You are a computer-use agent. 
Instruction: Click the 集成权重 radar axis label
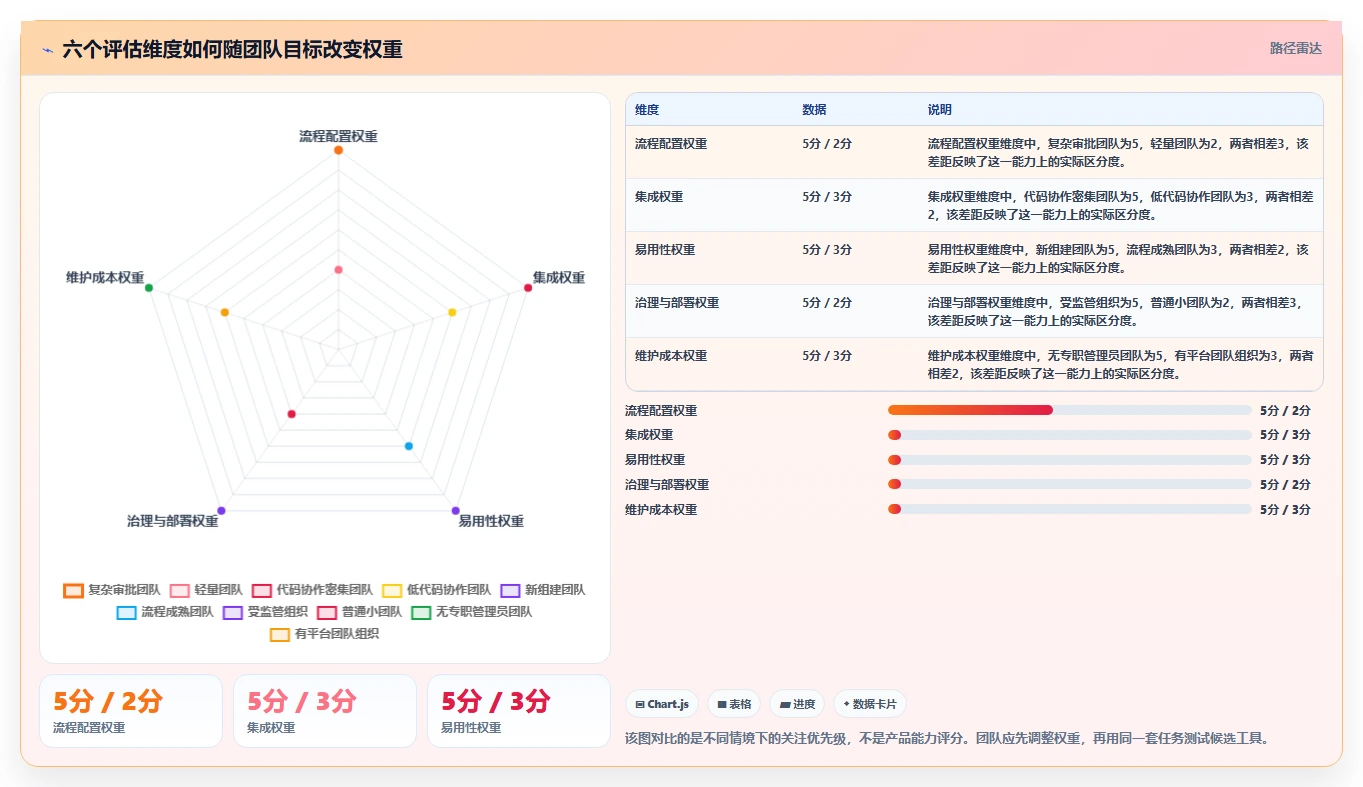point(559,278)
